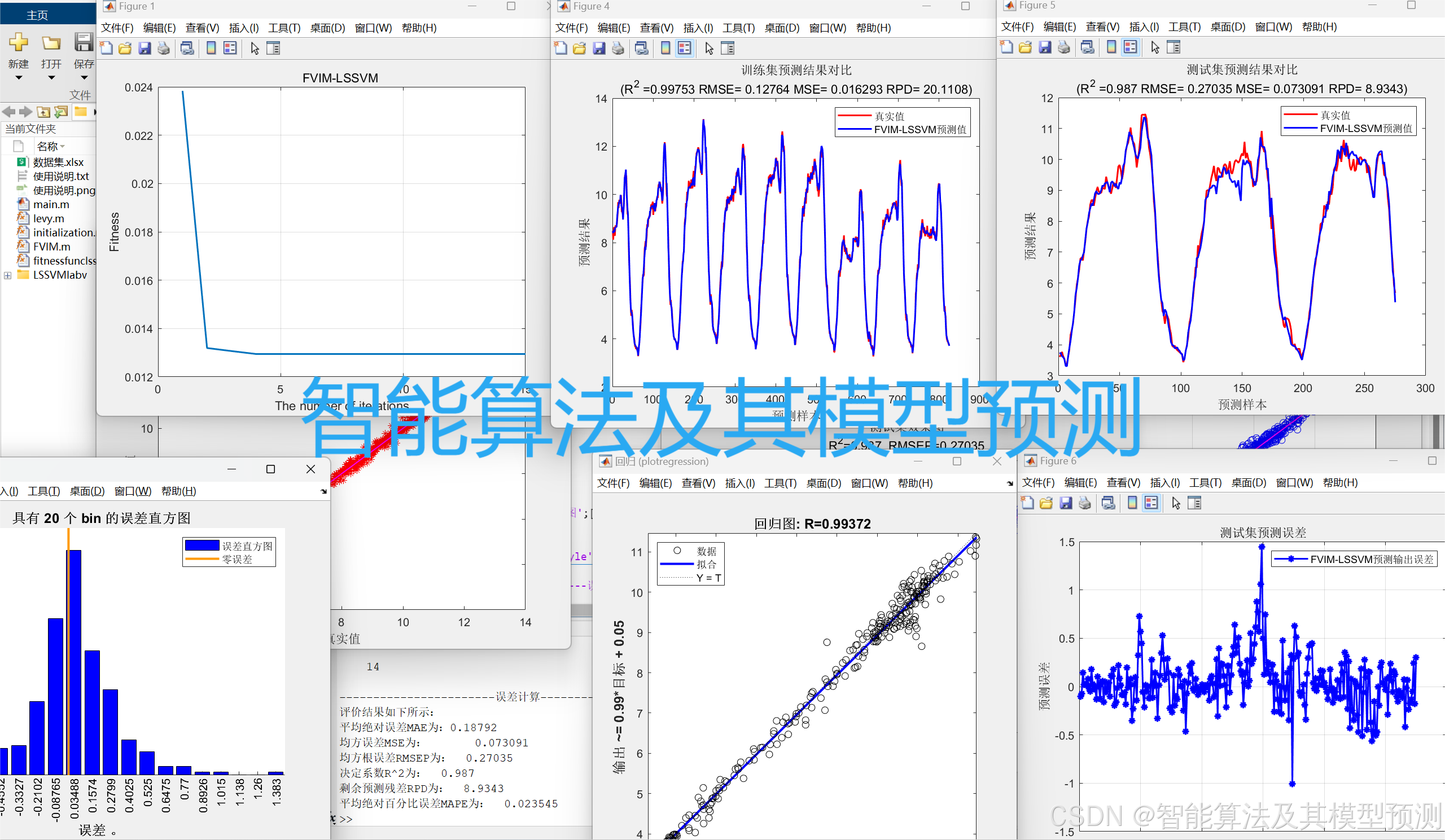Save Figure 5 with the floppy disk icon
The height and width of the screenshot is (840, 1445).
(1045, 47)
